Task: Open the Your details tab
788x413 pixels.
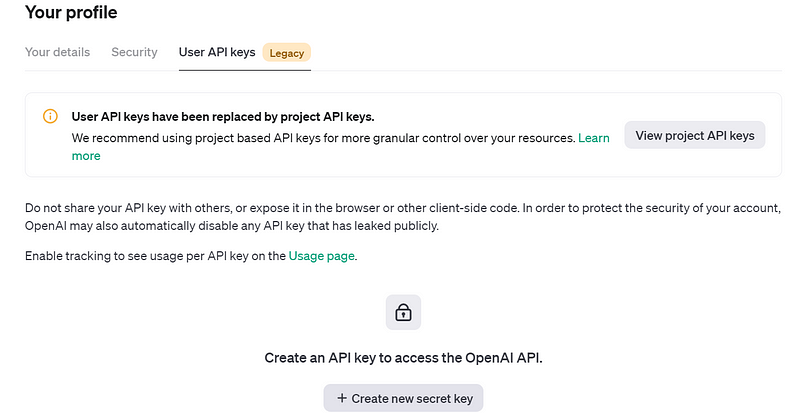Action: (57, 52)
